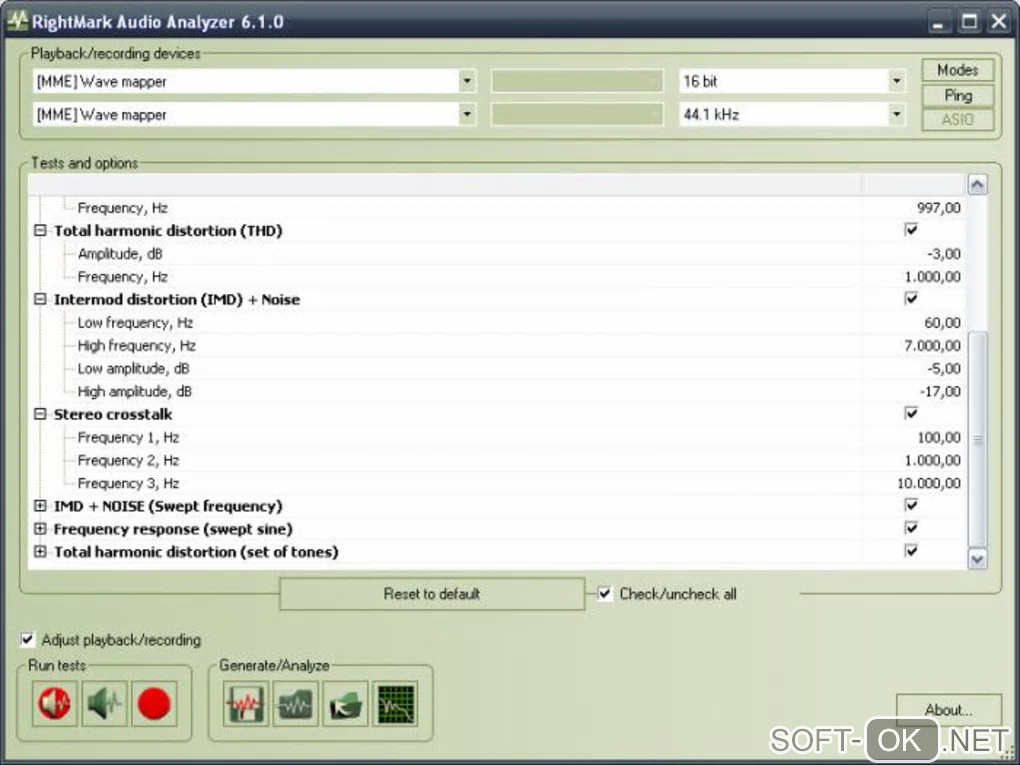Expand IMD + NOISE (Swept frequency) node
Viewport: 1020px width, 765px height.
(40, 505)
